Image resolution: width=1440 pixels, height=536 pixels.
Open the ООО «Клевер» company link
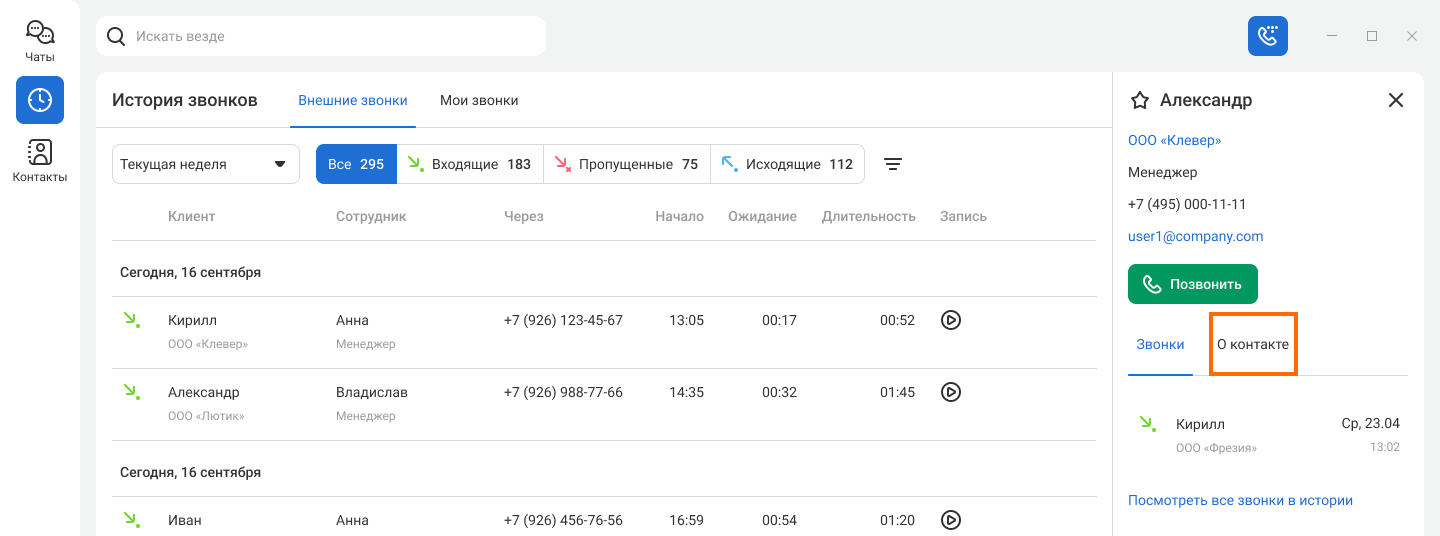click(x=1174, y=140)
